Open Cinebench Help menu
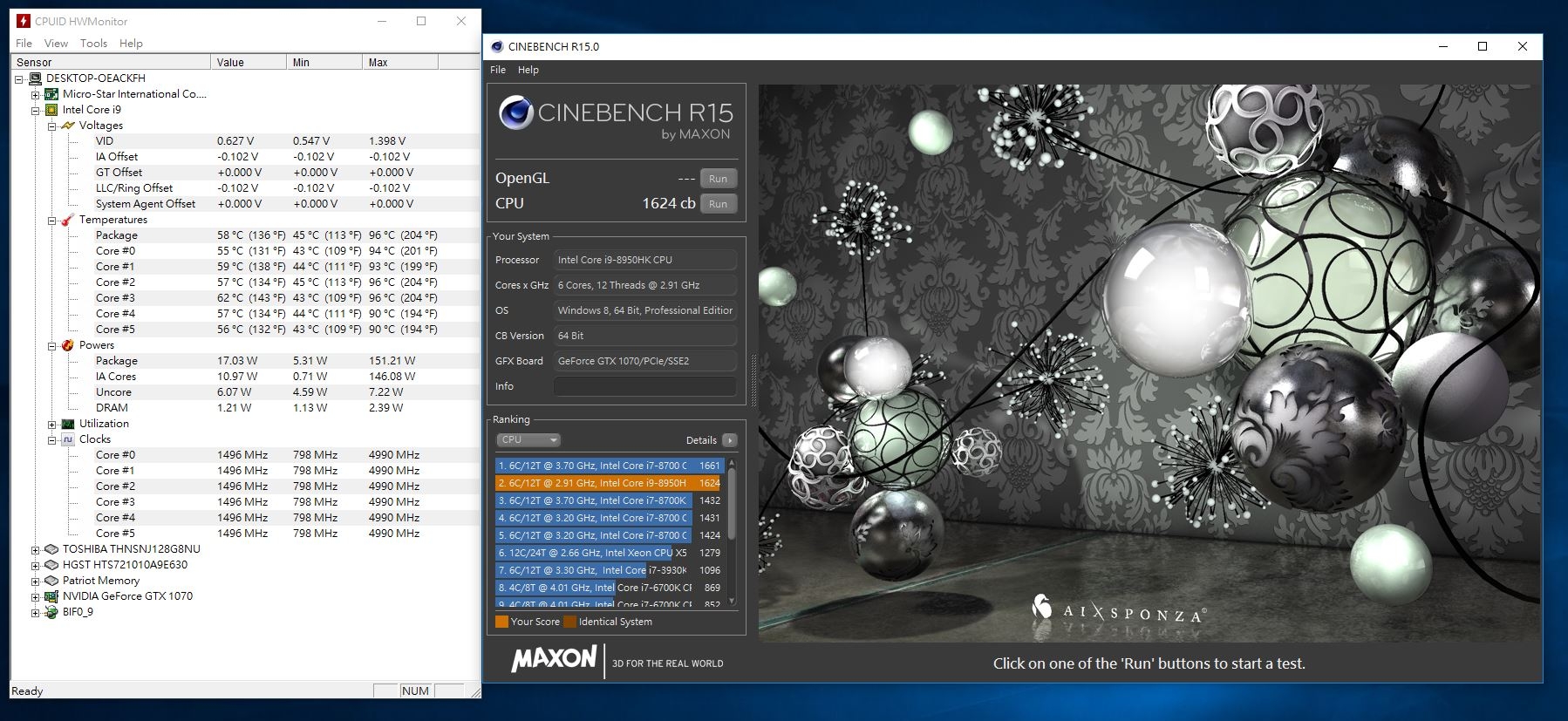The height and width of the screenshot is (721, 1568). click(528, 70)
